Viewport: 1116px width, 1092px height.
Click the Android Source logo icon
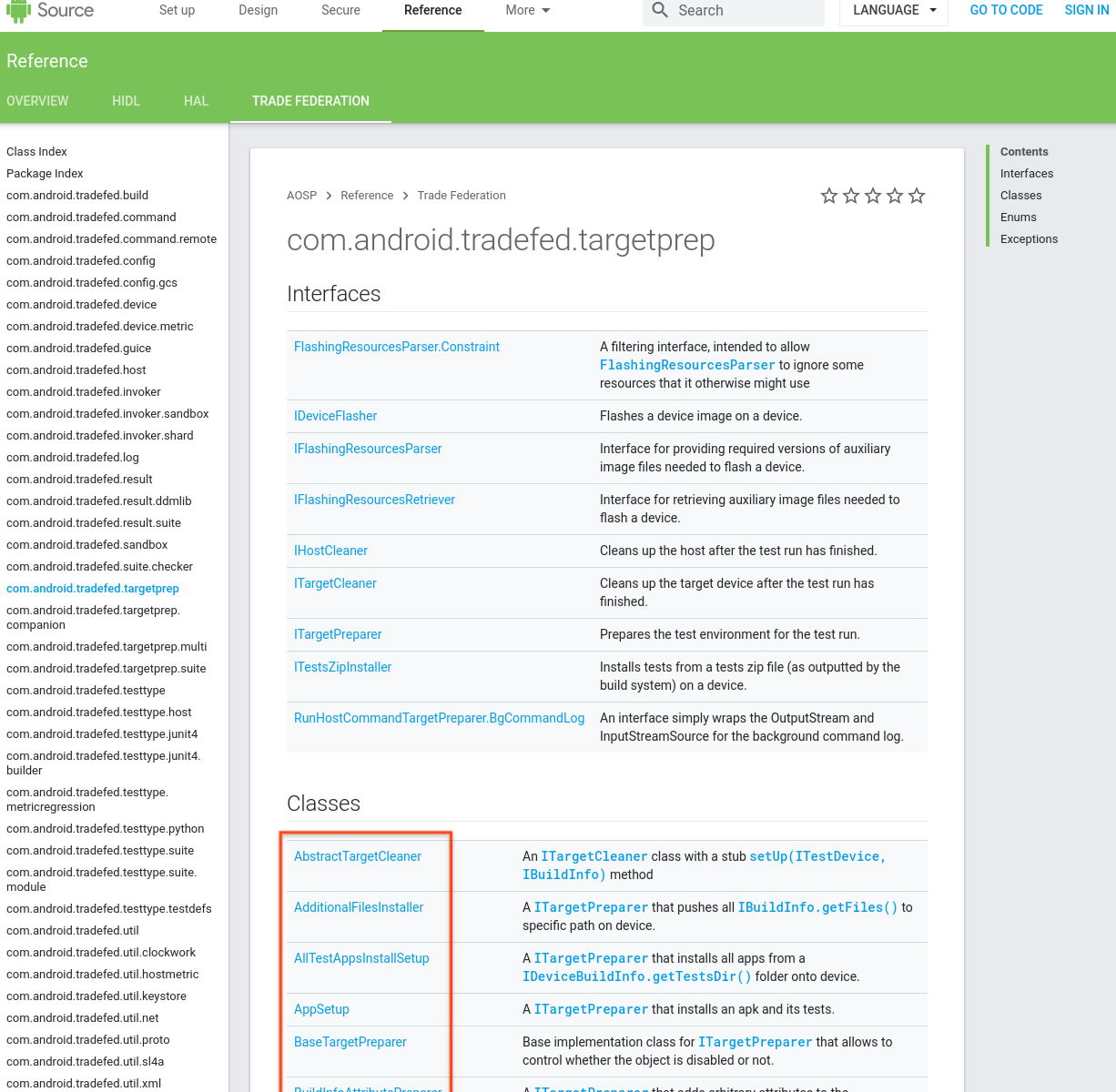click(x=19, y=10)
